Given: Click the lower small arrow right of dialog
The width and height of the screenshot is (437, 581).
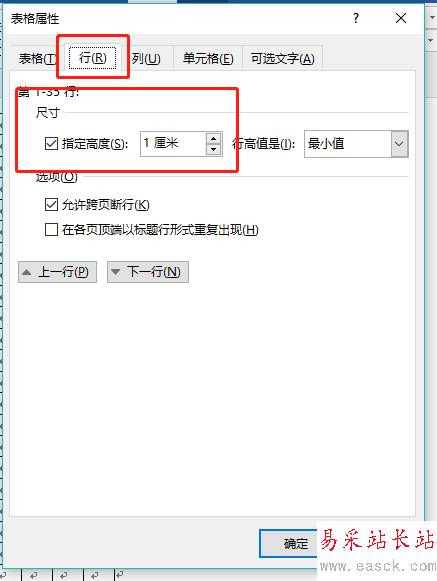Looking at the screenshot, I should pos(431,40).
